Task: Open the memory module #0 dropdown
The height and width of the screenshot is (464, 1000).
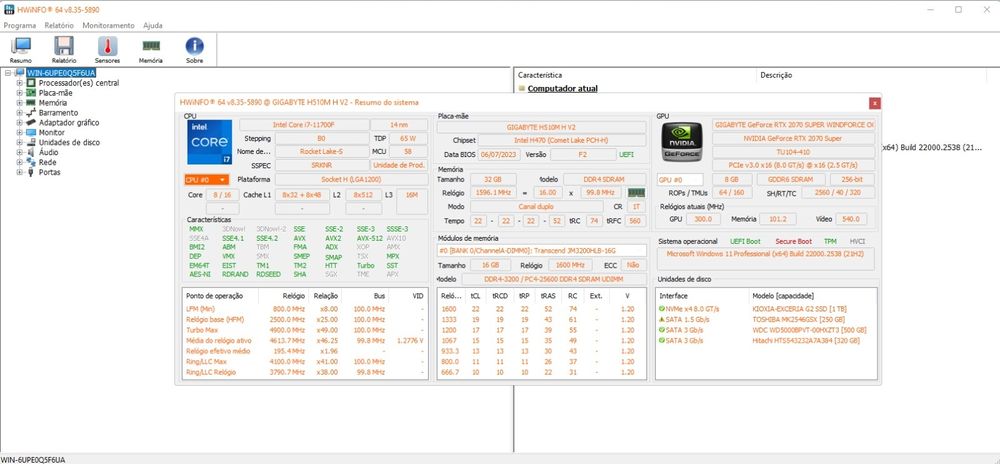Action: click(541, 250)
